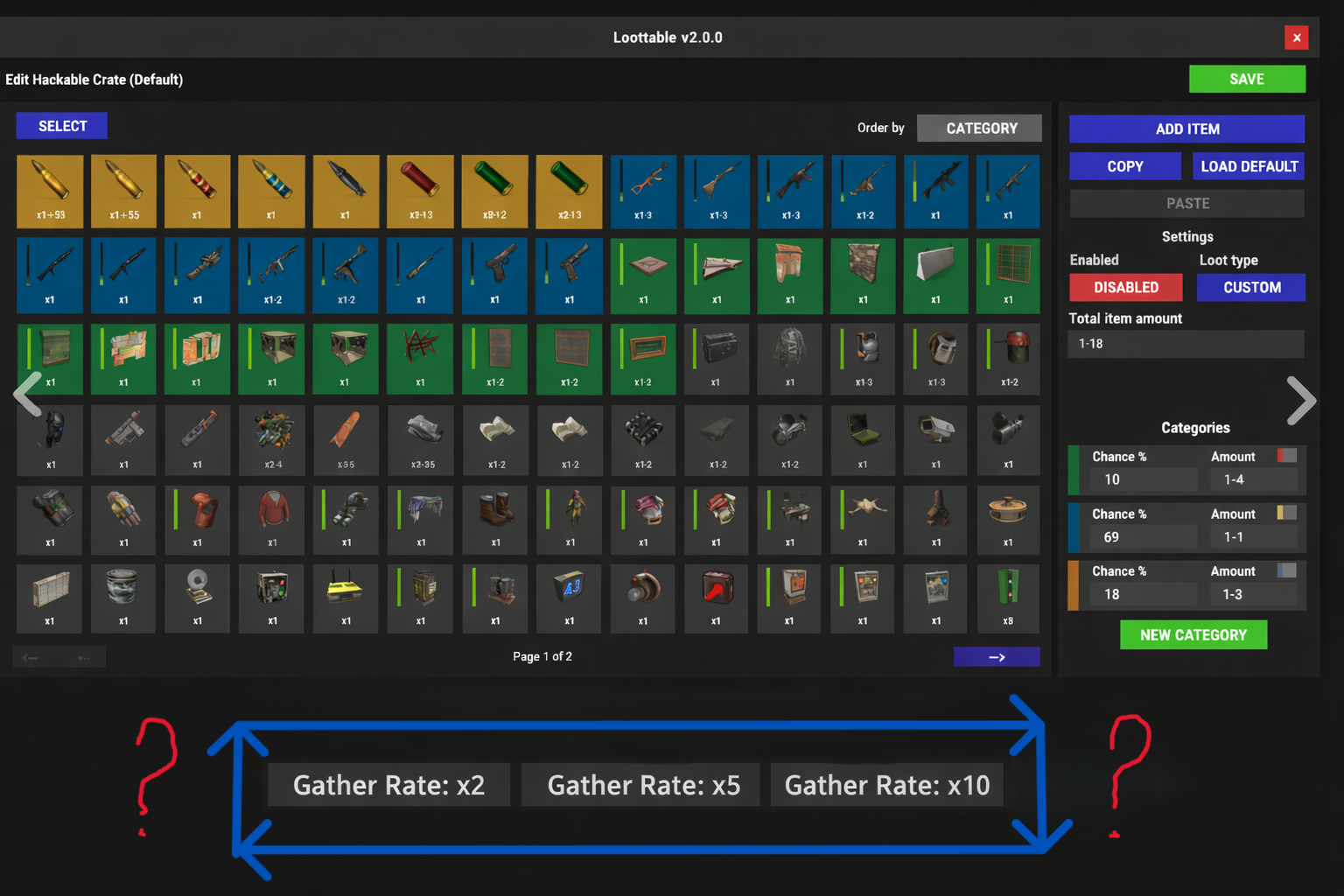
Task: Toggle the red DISABLED enabled switch
Action: coord(1125,287)
